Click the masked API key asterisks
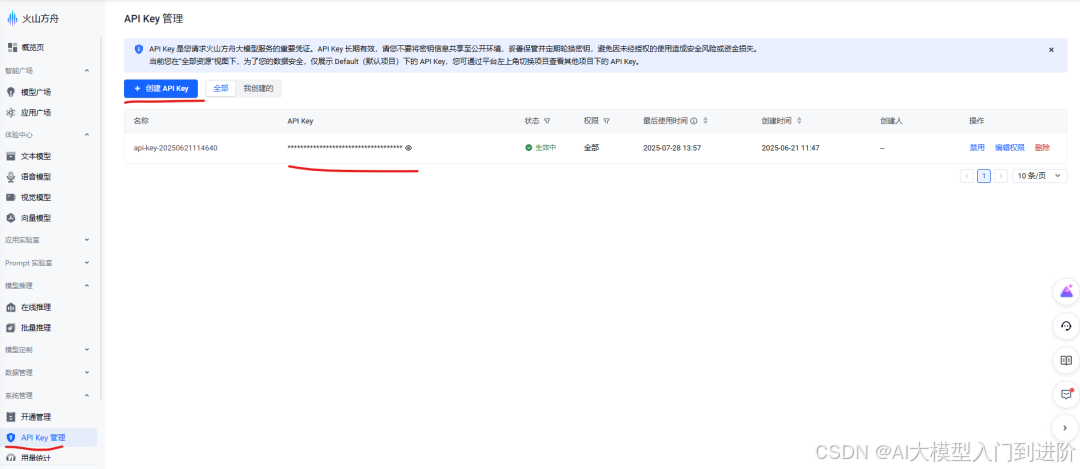1080x469 pixels. (x=345, y=148)
